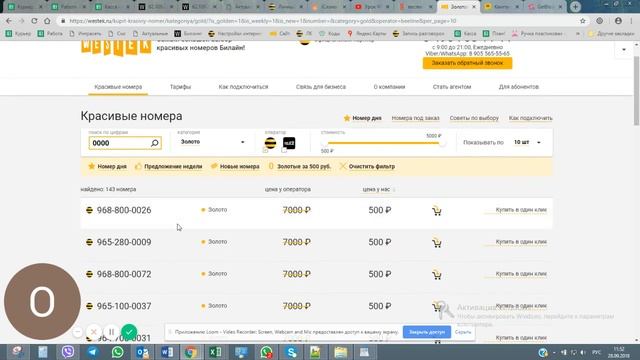Open the '10 шт' per-page dropdown
The height and width of the screenshot is (360, 640).
(x=527, y=142)
